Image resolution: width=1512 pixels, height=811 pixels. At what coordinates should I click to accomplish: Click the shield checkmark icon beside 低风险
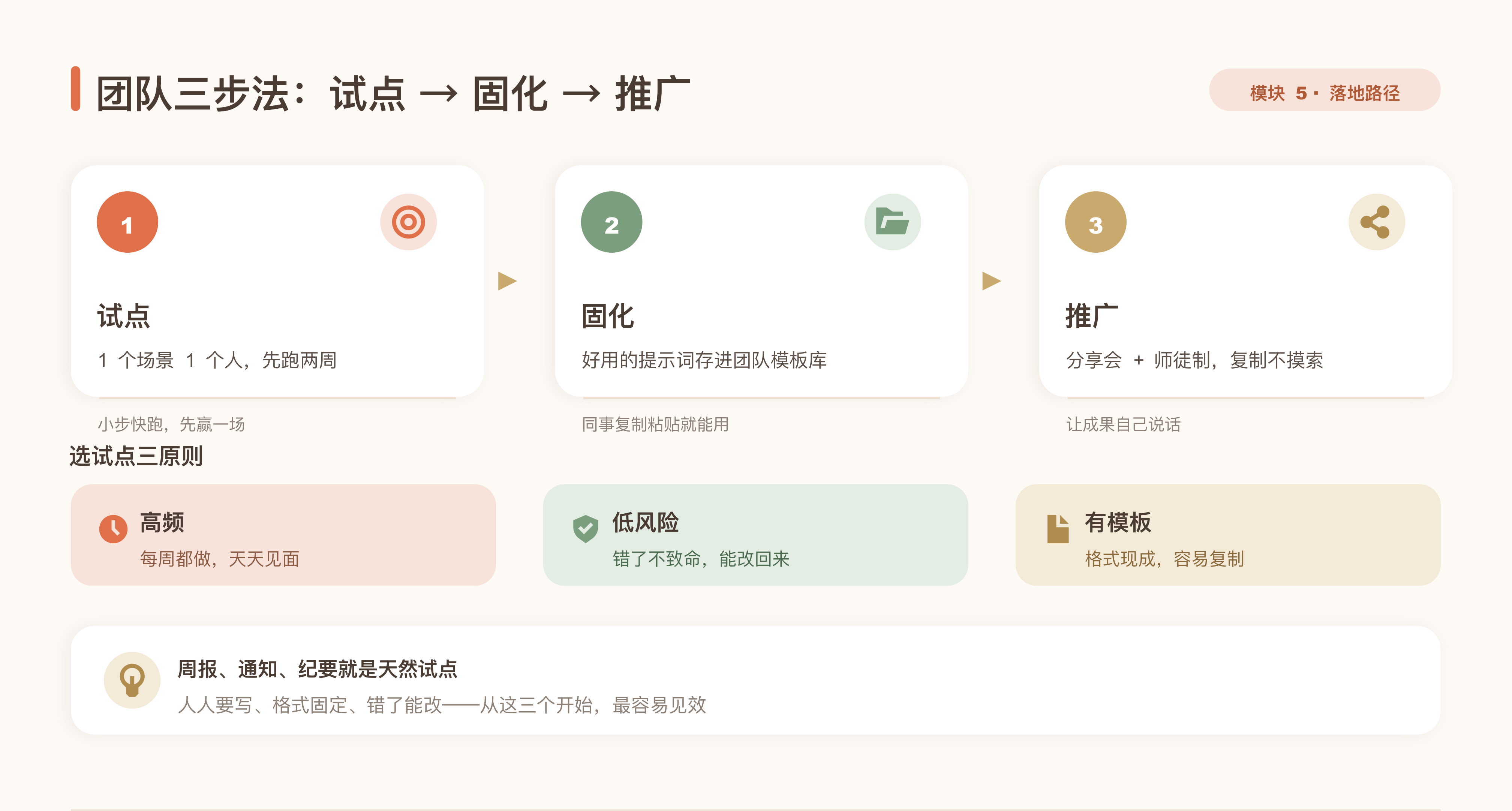point(585,529)
